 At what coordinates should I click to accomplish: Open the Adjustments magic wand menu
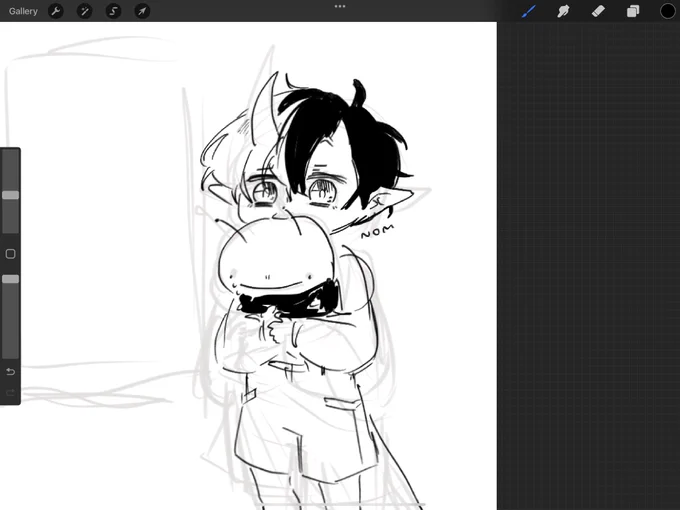pyautogui.click(x=85, y=11)
